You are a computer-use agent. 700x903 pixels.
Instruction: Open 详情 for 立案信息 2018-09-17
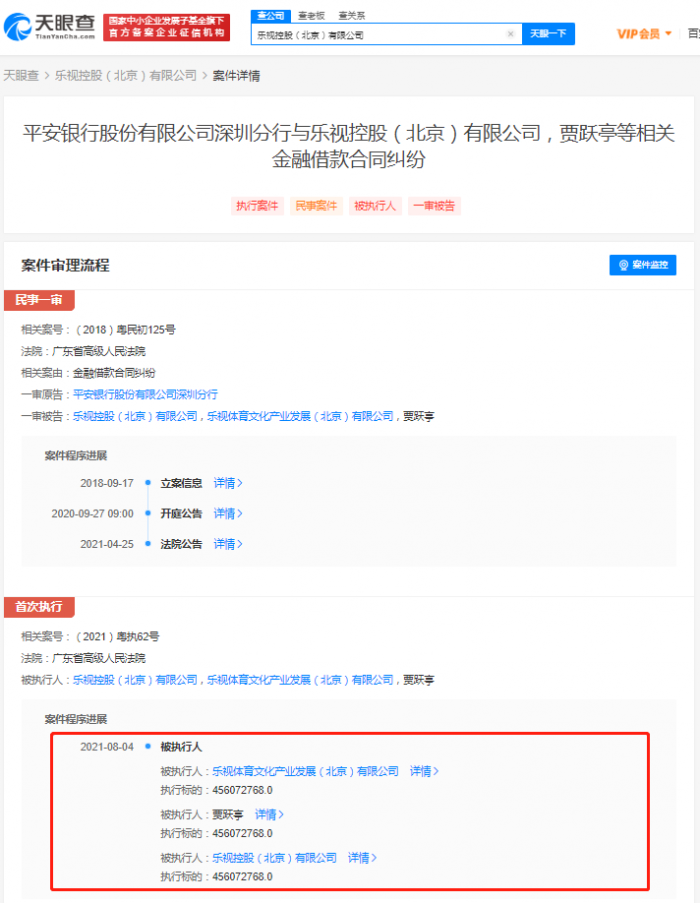228,483
